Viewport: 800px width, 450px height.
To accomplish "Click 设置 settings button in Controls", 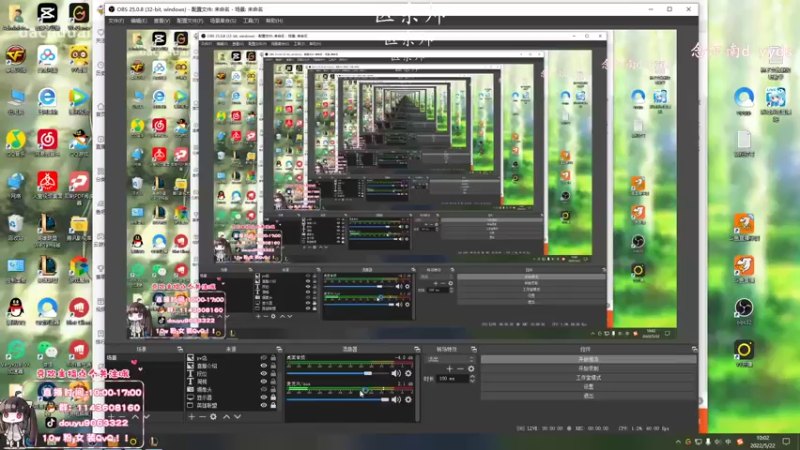I will coord(588,387).
